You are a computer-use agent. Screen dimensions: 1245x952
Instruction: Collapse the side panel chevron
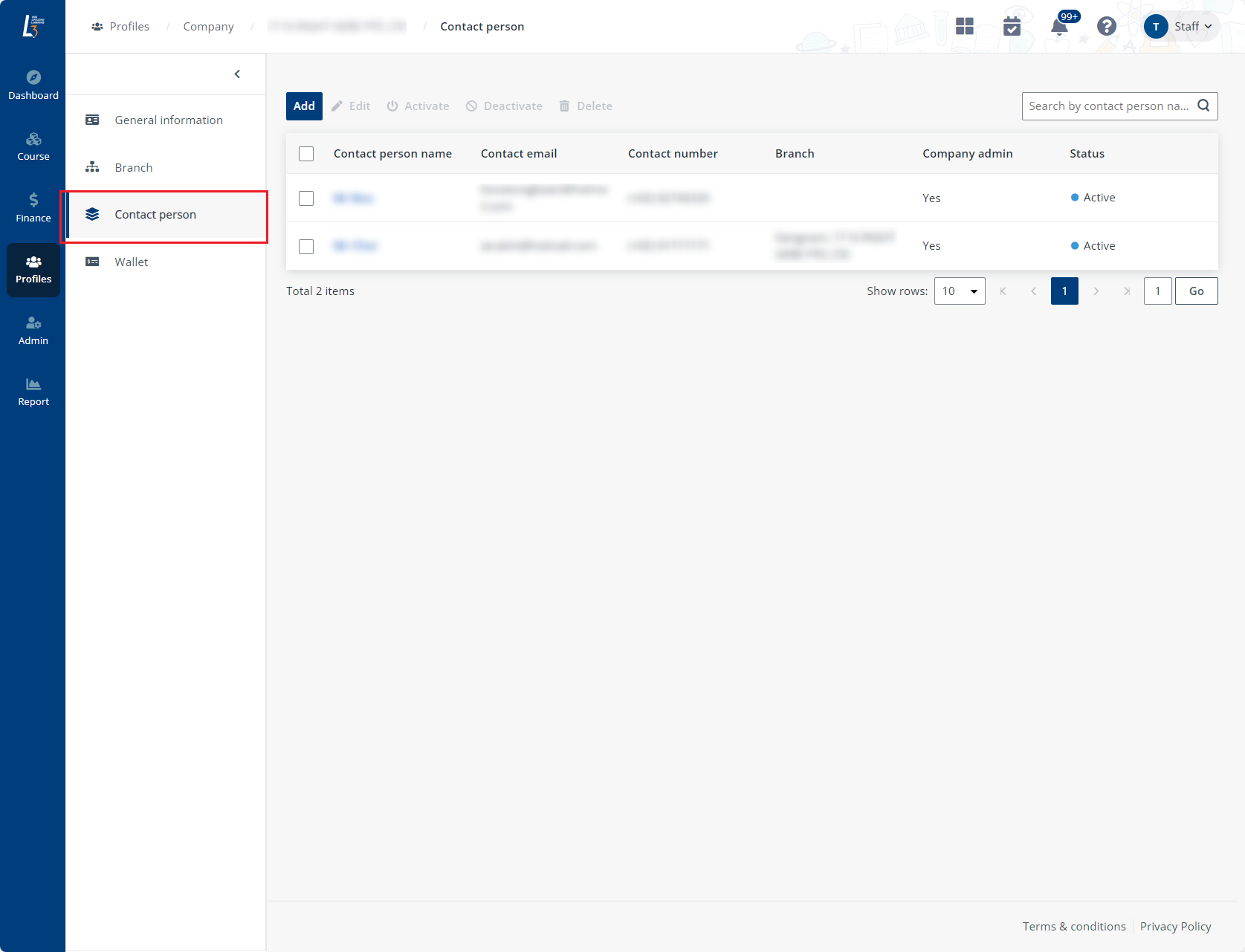(237, 74)
